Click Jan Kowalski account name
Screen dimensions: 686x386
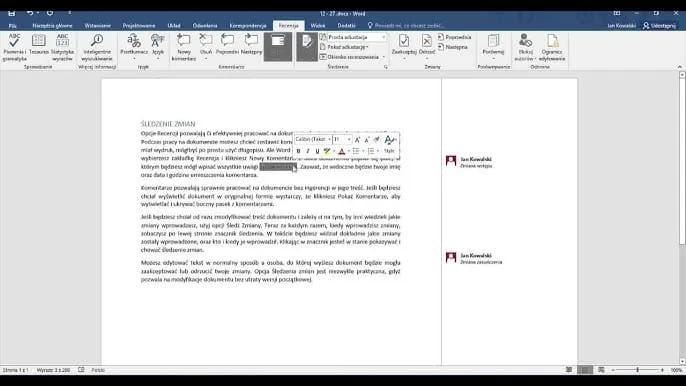tap(621, 26)
